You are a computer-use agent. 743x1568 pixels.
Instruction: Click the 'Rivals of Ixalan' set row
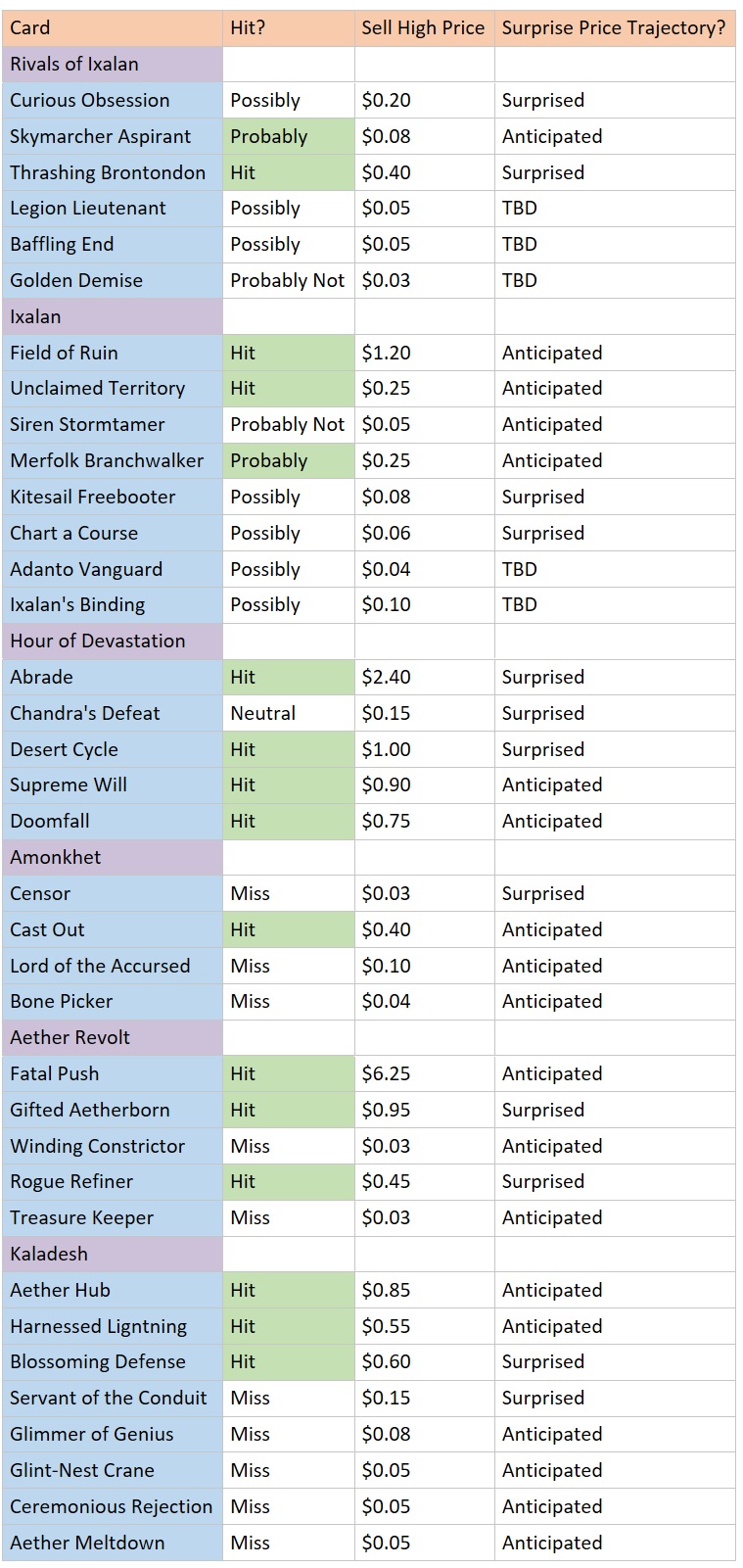click(x=113, y=64)
